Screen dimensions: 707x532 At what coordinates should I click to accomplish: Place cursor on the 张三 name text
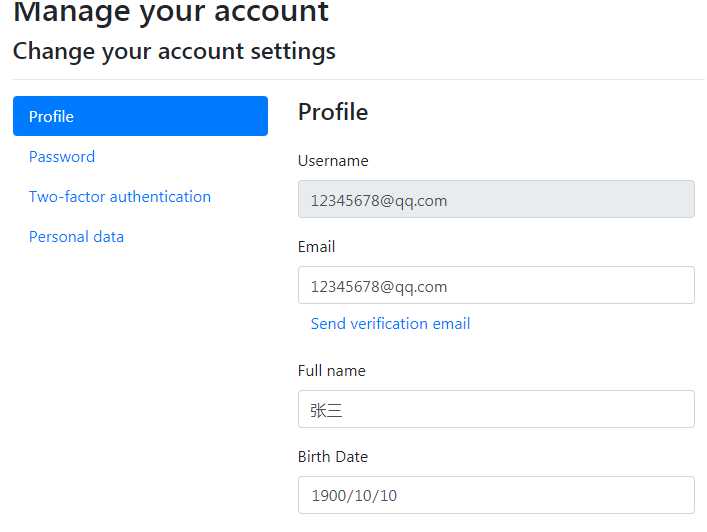click(327, 410)
